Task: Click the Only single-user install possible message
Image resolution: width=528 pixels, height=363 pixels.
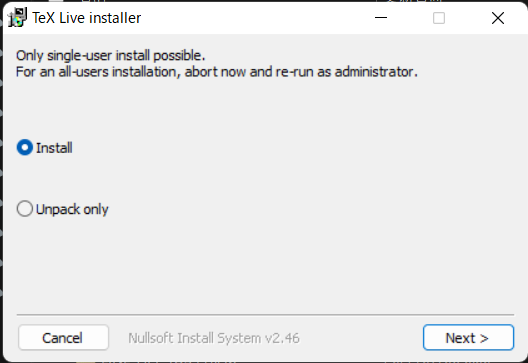Action: pyautogui.click(x=110, y=56)
